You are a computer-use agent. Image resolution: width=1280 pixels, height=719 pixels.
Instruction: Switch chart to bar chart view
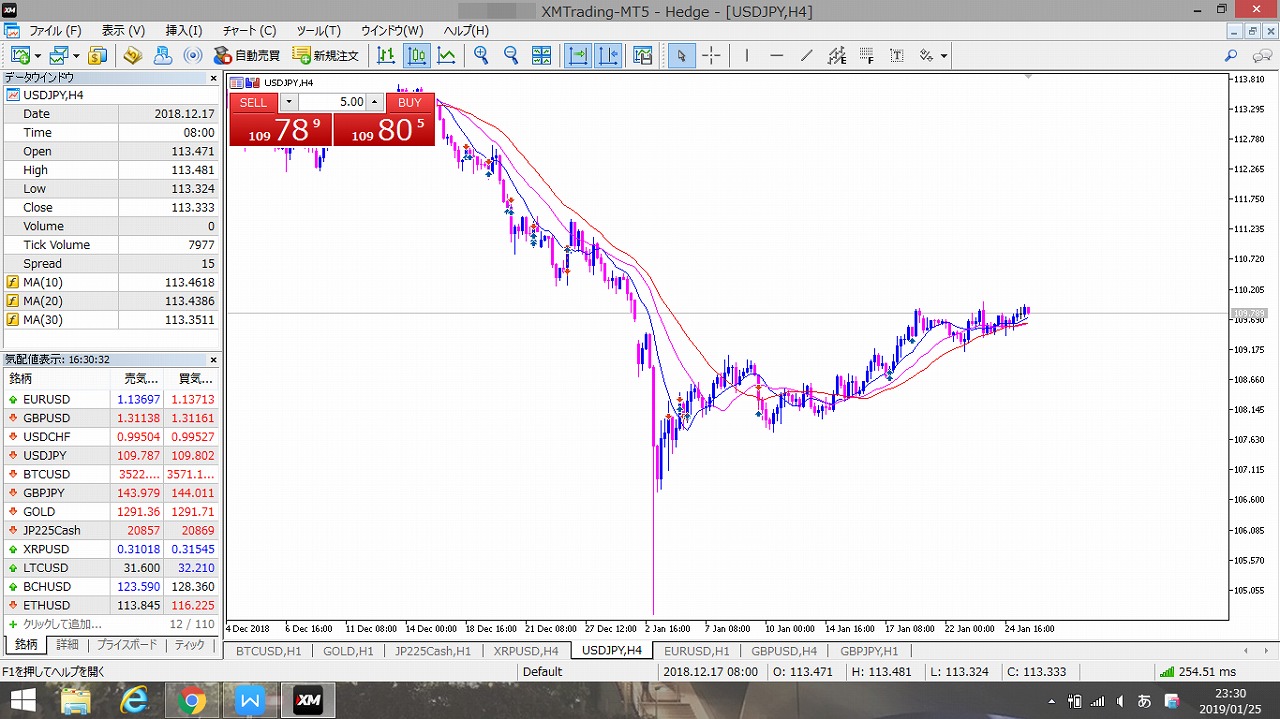pos(387,56)
